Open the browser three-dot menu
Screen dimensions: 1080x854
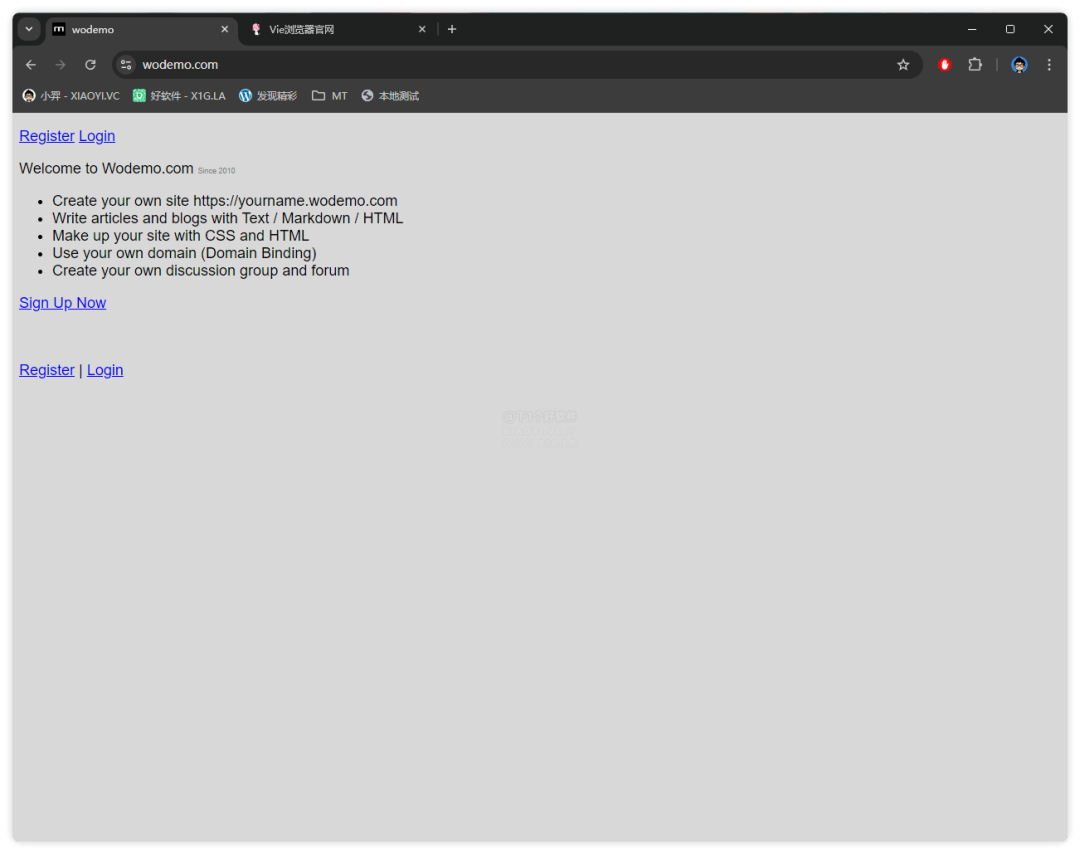1049,65
